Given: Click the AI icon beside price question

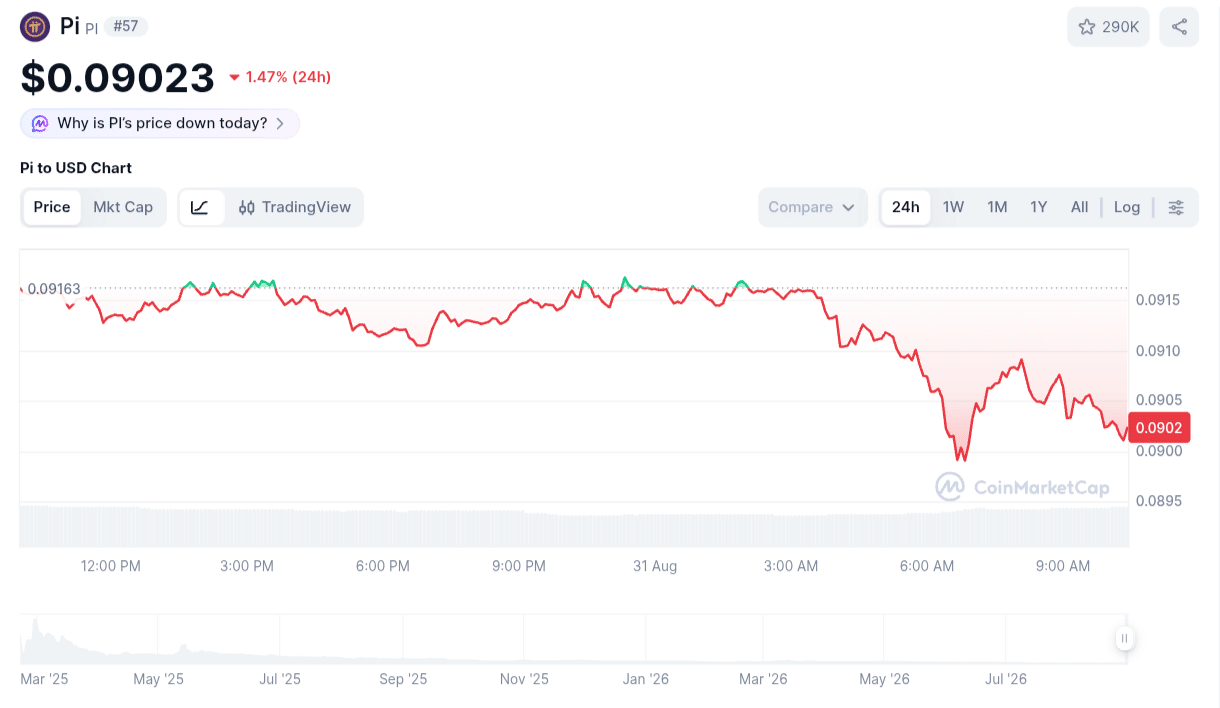Looking at the screenshot, I should coord(40,123).
